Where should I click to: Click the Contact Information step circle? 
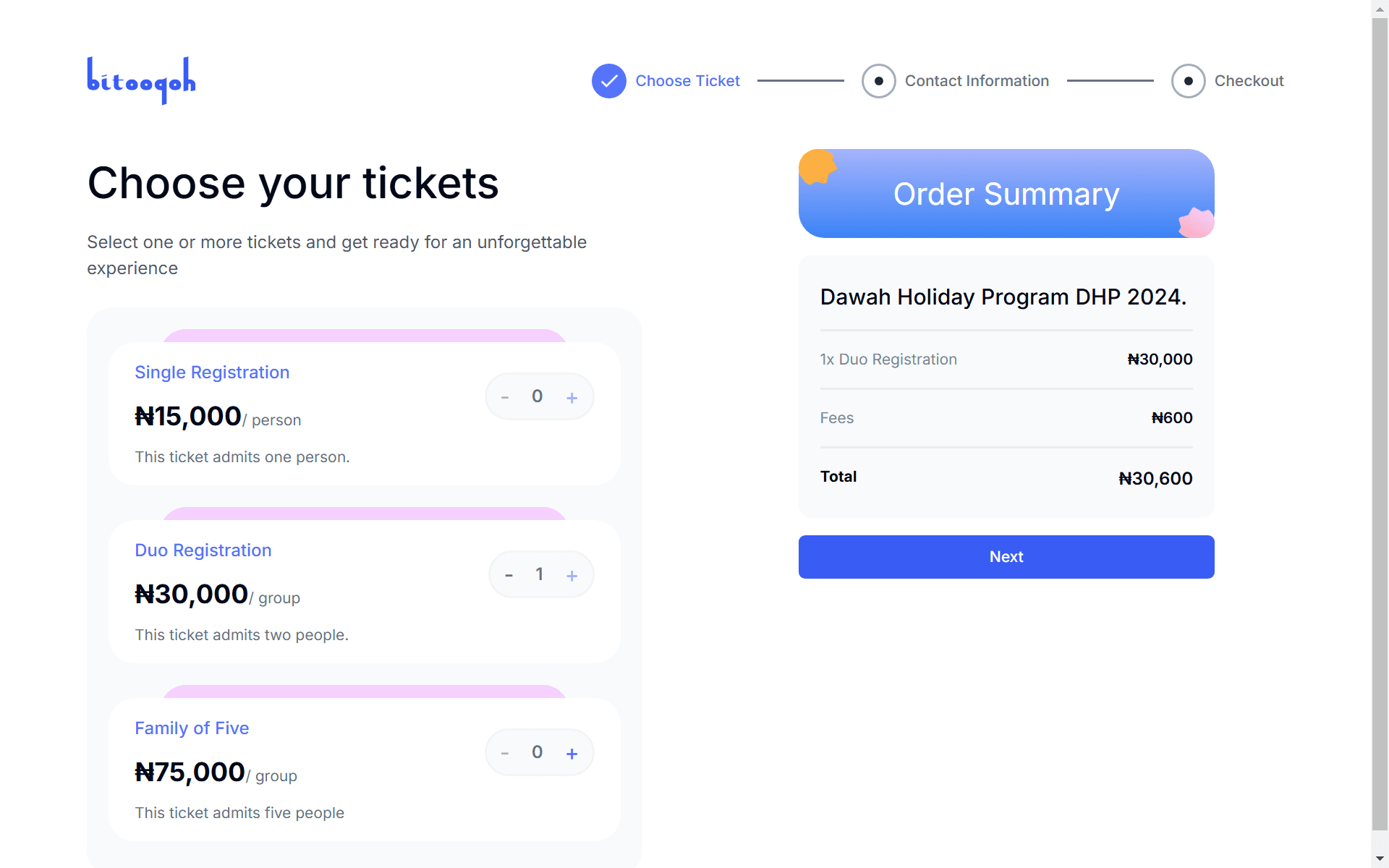point(878,81)
